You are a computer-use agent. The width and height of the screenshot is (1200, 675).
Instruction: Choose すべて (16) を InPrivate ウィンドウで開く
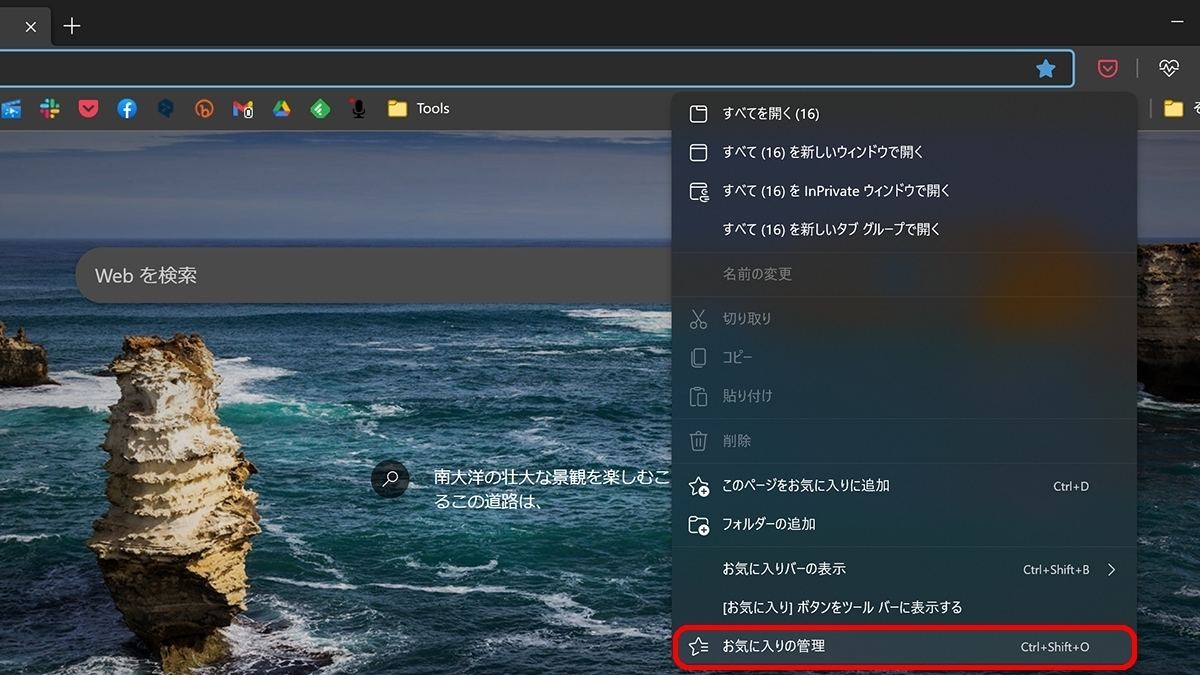904,191
